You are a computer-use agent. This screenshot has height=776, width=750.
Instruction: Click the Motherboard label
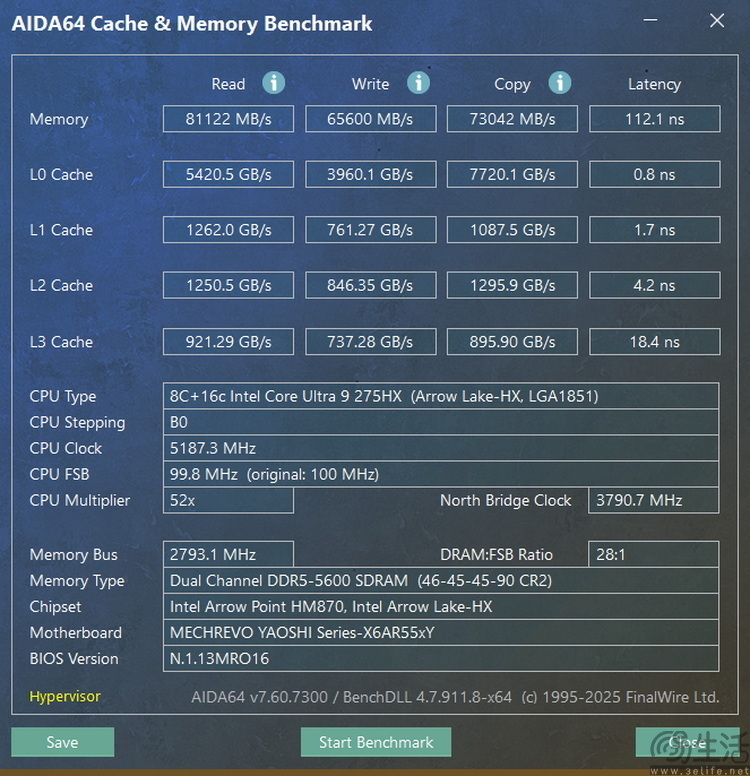[76, 632]
